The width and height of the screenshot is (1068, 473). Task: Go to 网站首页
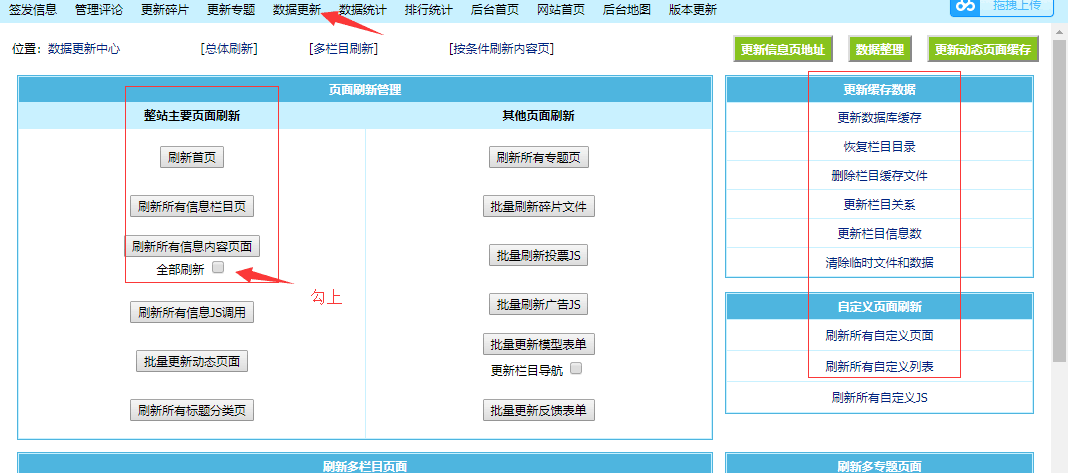point(561,10)
